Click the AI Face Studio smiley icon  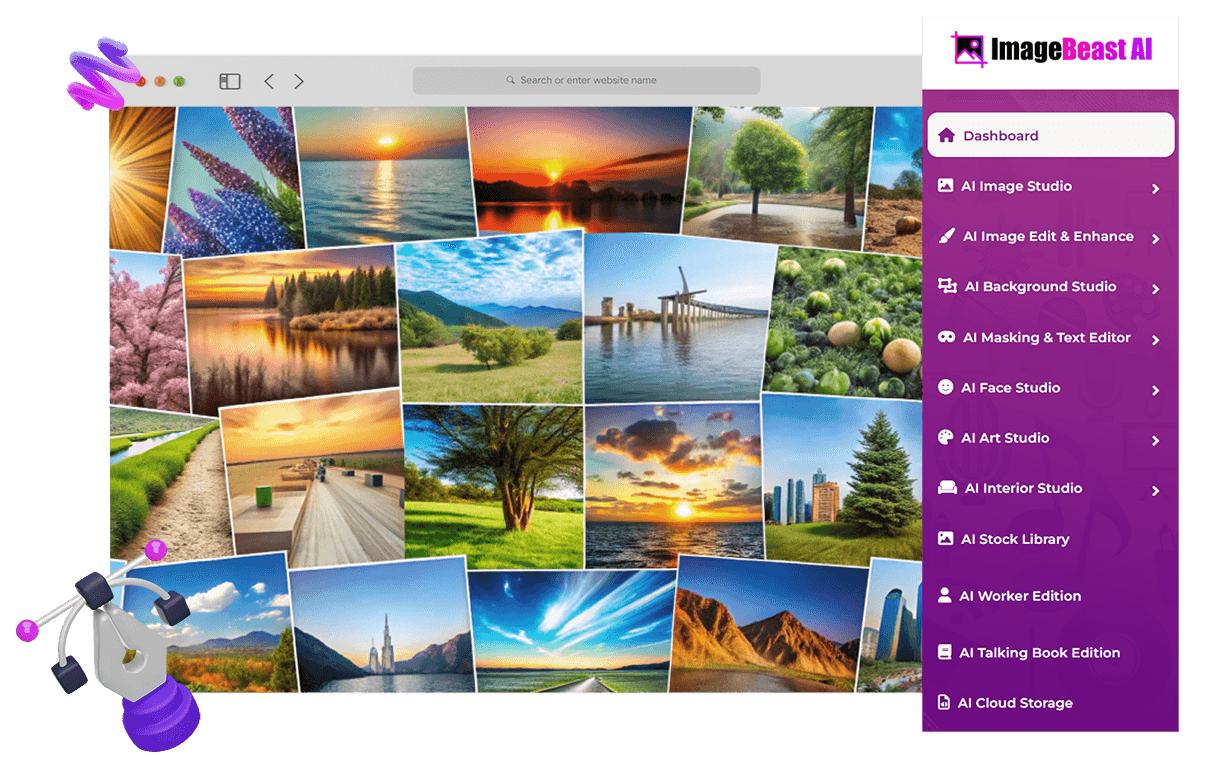(x=945, y=388)
